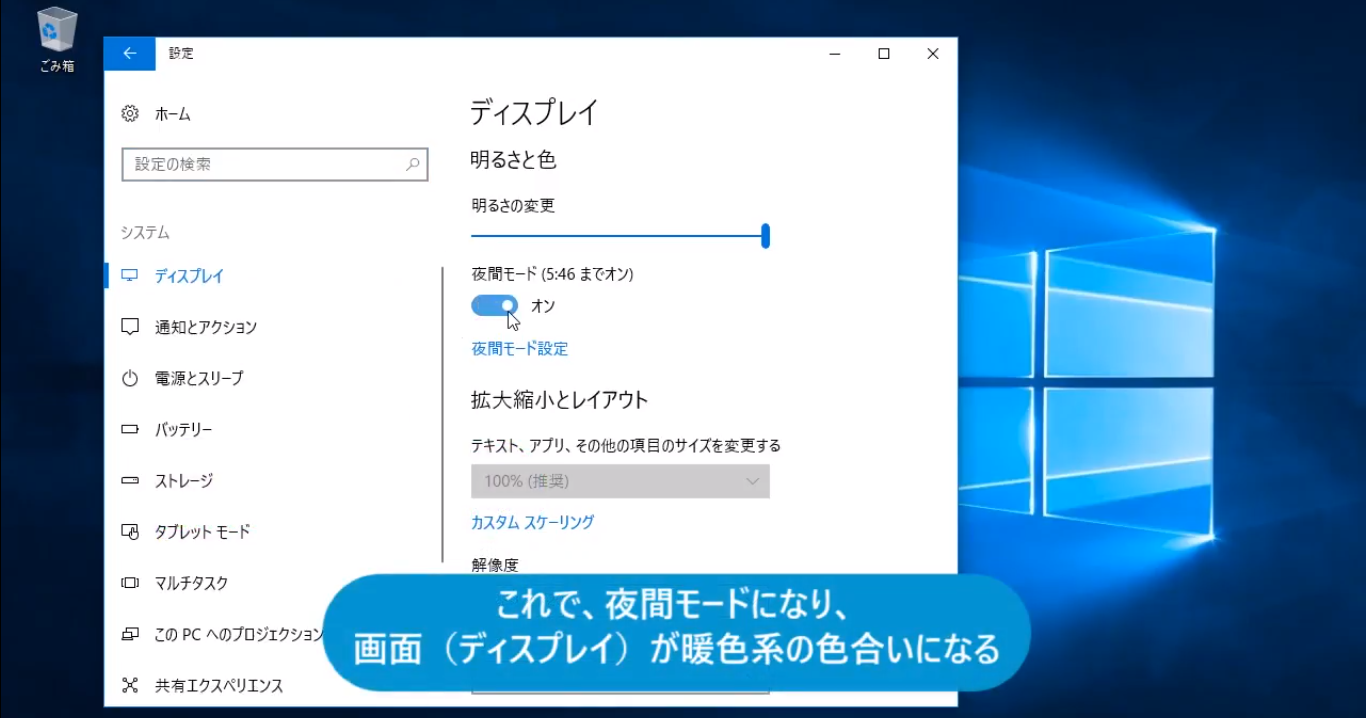Open 共有エクスペリエンス settings
The height and width of the screenshot is (718, 1366).
219,685
